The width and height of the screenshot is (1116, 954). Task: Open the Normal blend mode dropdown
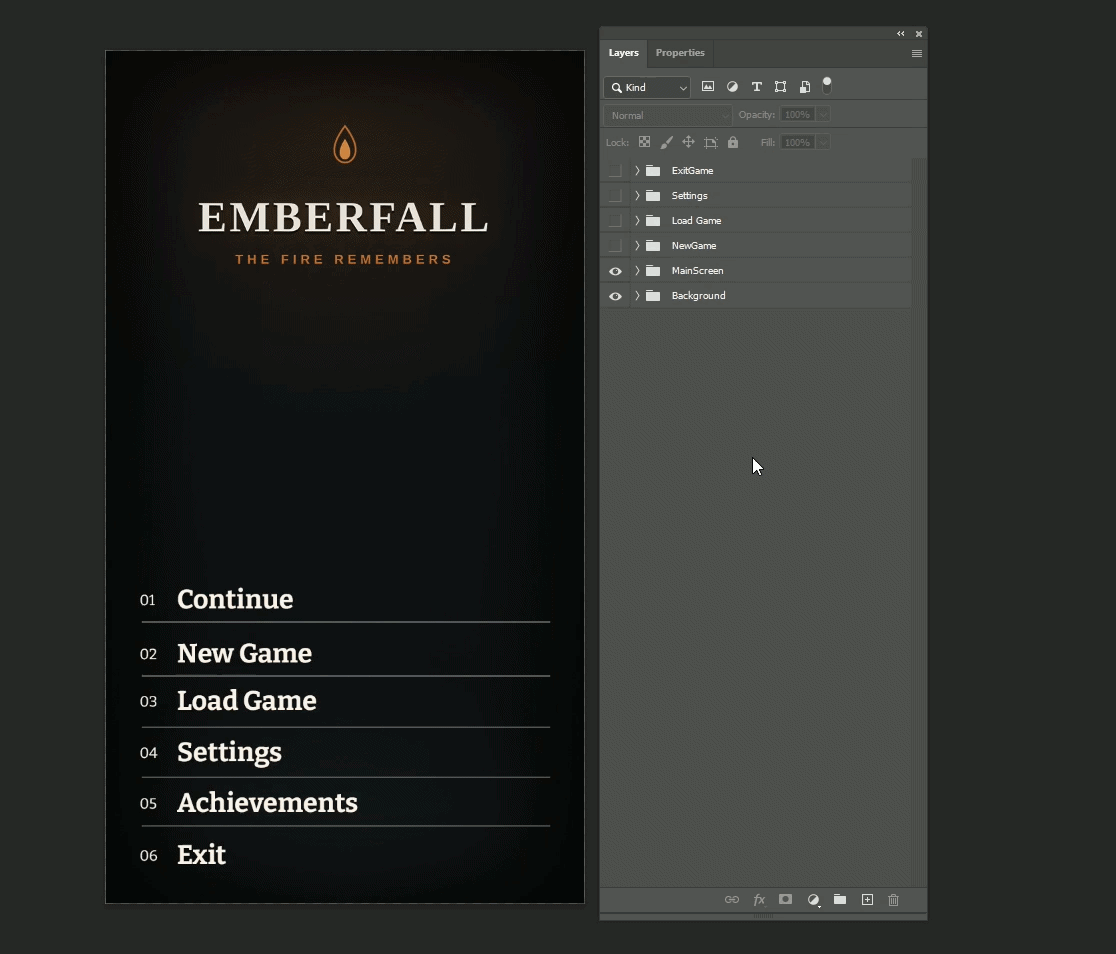pos(667,115)
